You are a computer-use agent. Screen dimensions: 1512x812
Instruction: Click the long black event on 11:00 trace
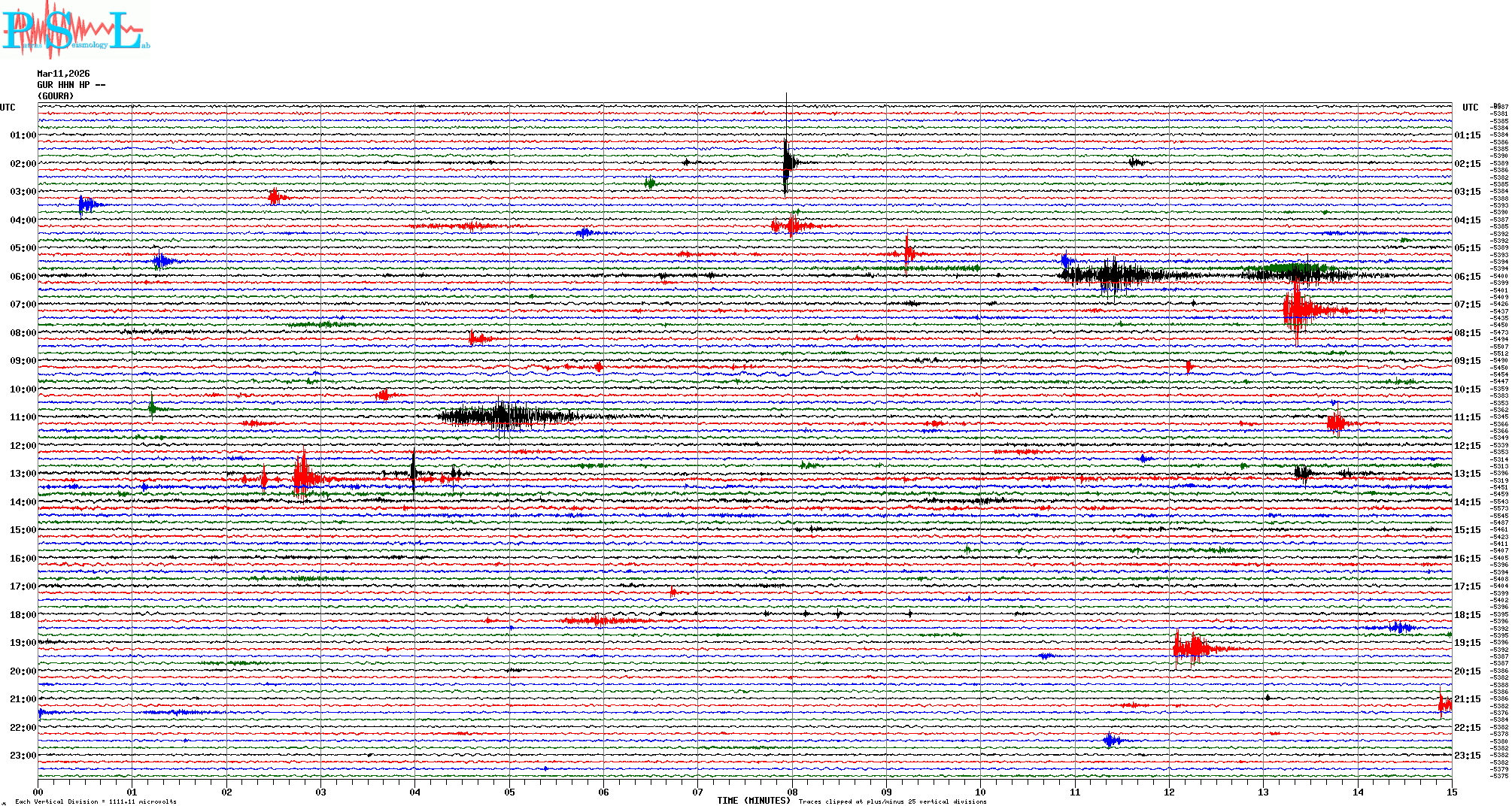click(504, 416)
